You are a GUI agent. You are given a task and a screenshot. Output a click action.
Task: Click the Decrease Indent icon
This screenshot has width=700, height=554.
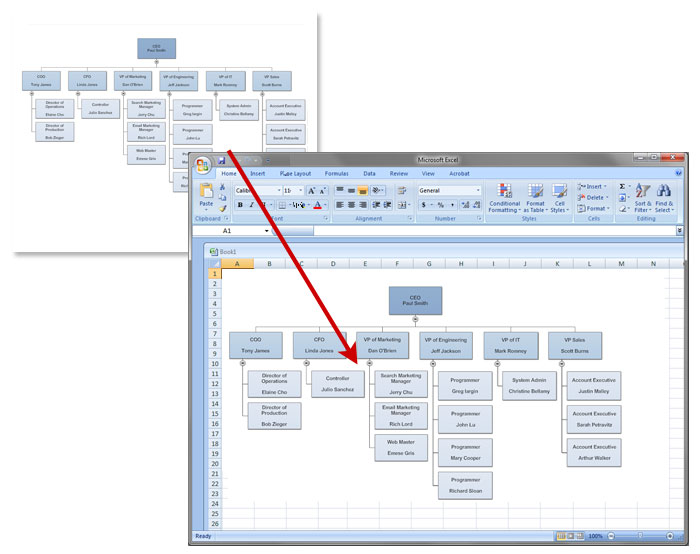[376, 205]
